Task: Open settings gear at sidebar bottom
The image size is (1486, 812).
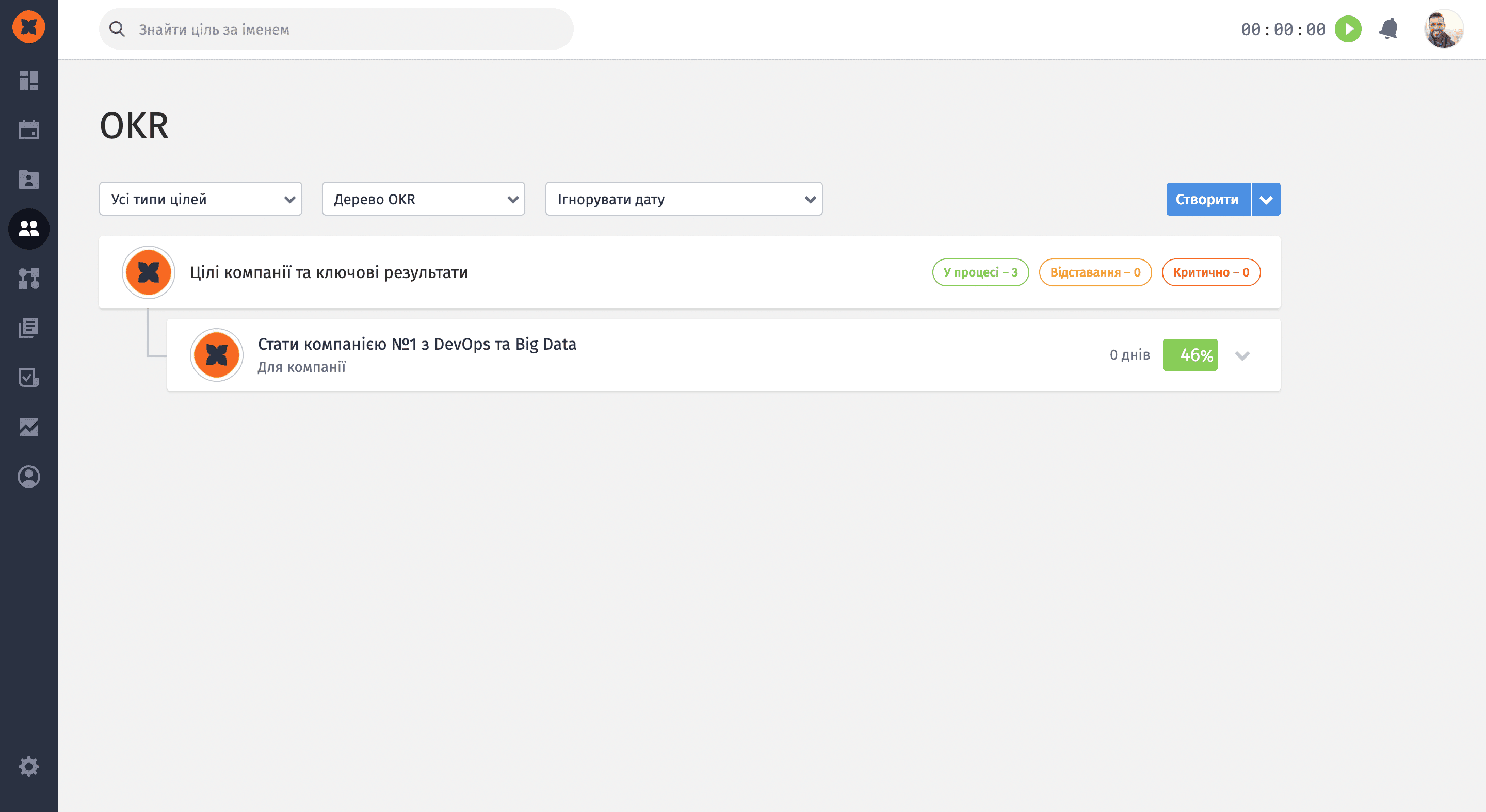Action: point(29,767)
